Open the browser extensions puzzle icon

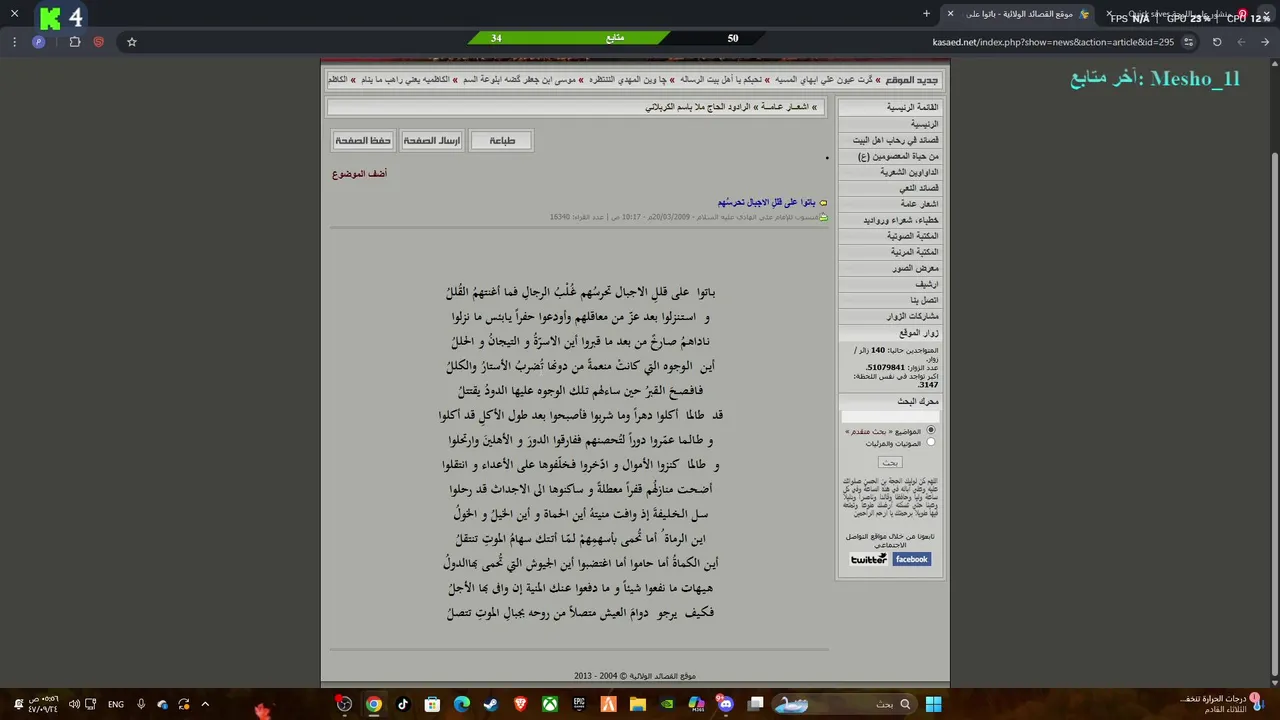pyautogui.click(x=75, y=42)
